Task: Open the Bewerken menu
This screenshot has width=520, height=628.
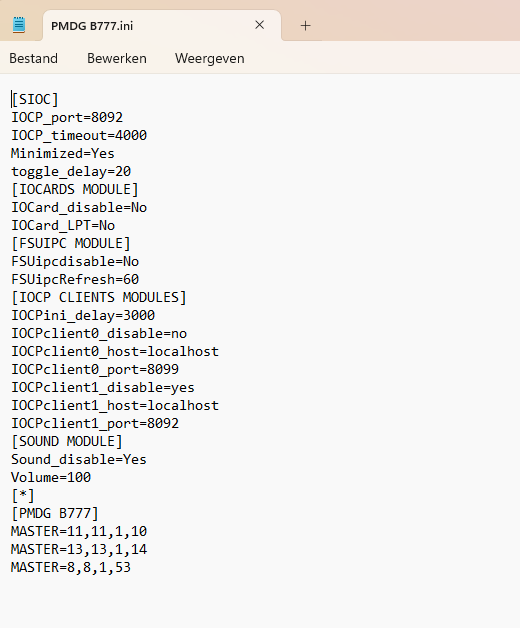Action: [117, 58]
